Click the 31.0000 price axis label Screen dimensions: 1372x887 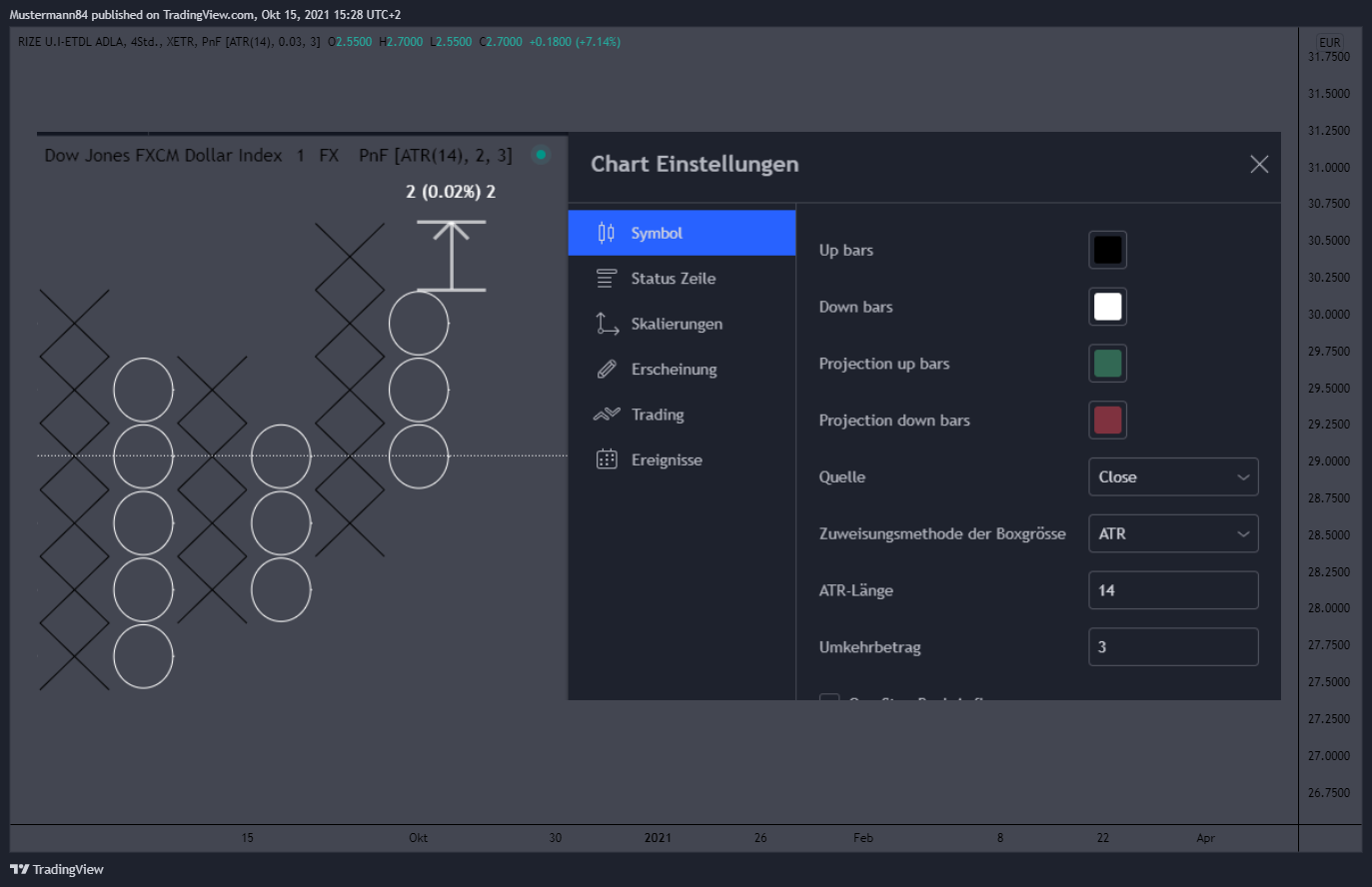coord(1329,168)
